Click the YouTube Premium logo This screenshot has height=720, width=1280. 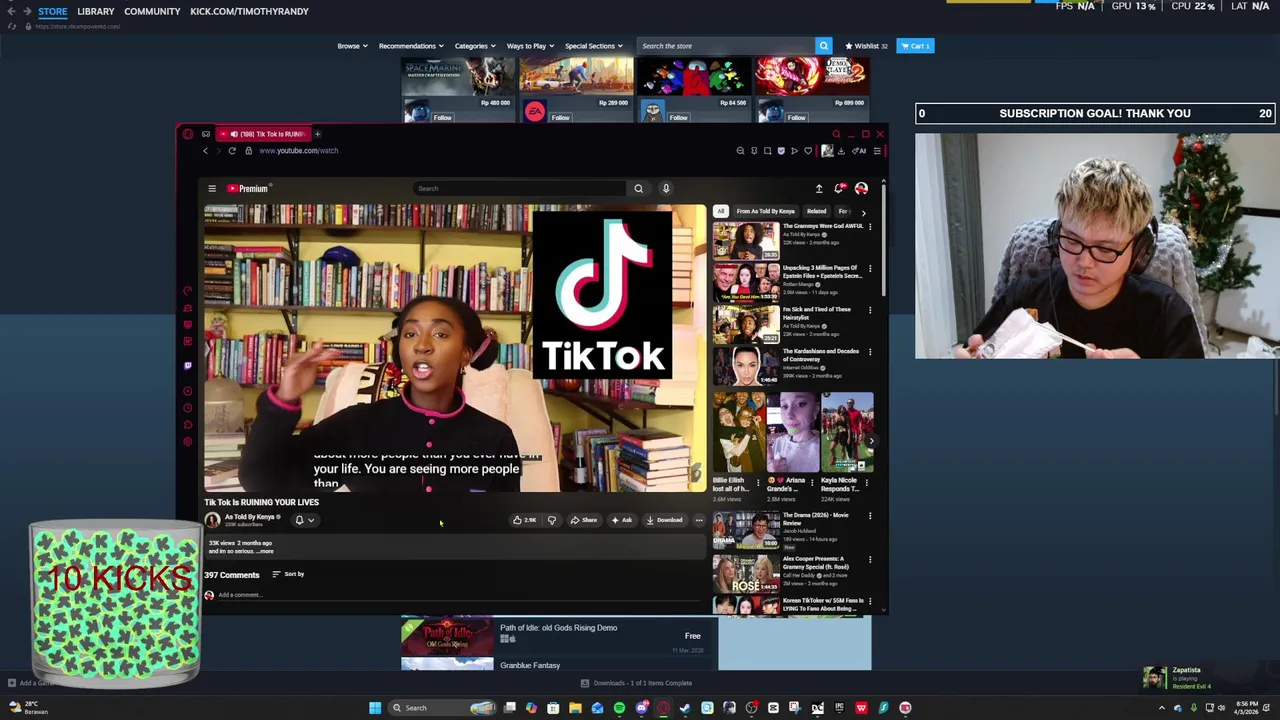click(248, 188)
